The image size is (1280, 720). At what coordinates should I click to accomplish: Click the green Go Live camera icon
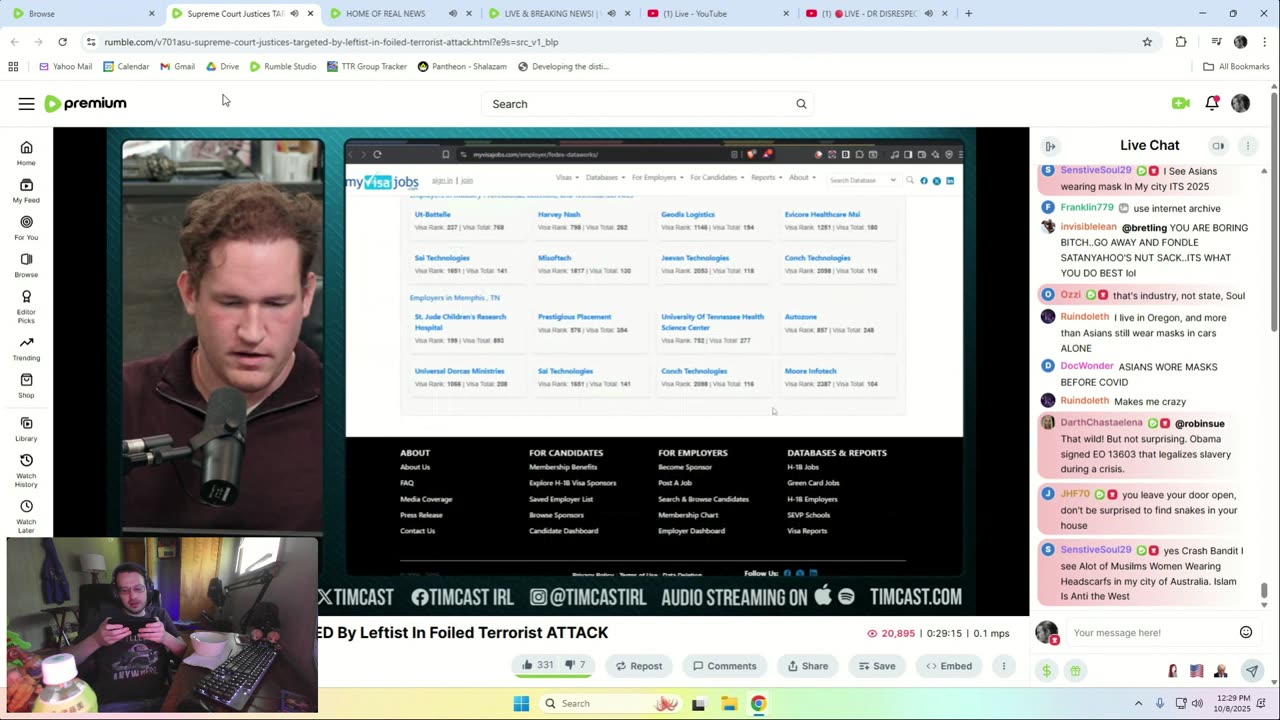click(1180, 103)
